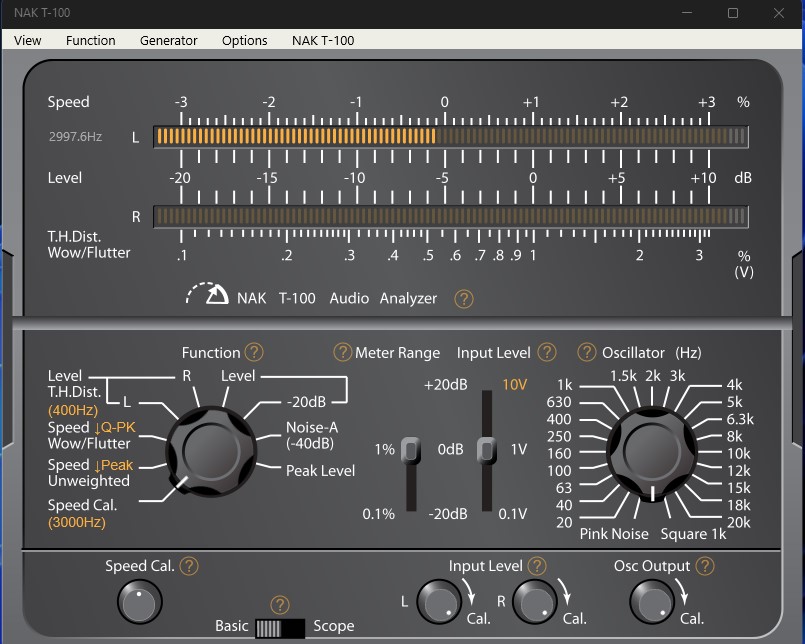805x644 pixels.
Task: Pick 63 Hz oscillator frequency
Action: pyautogui.click(x=563, y=487)
